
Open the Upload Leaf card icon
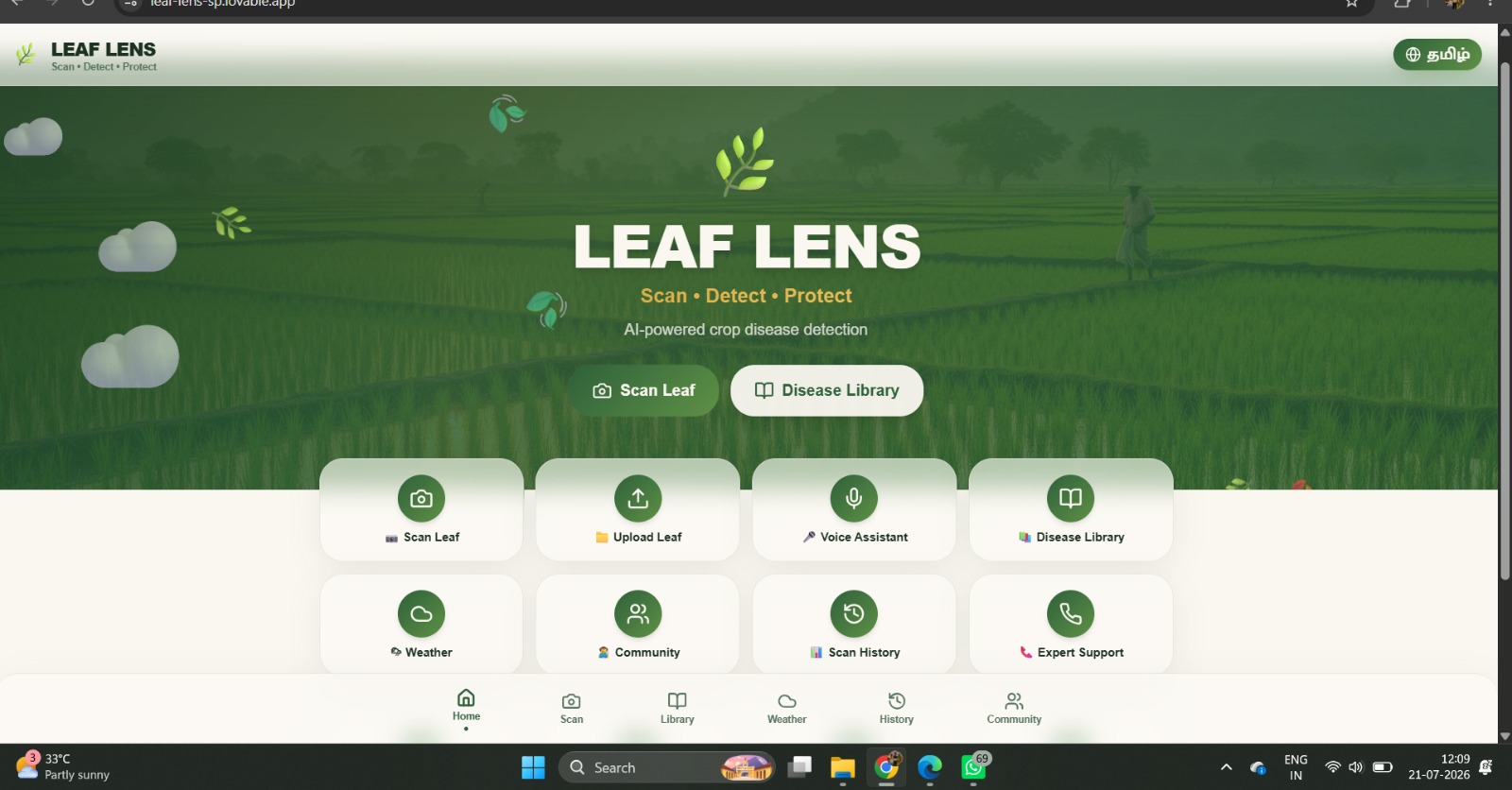638,498
